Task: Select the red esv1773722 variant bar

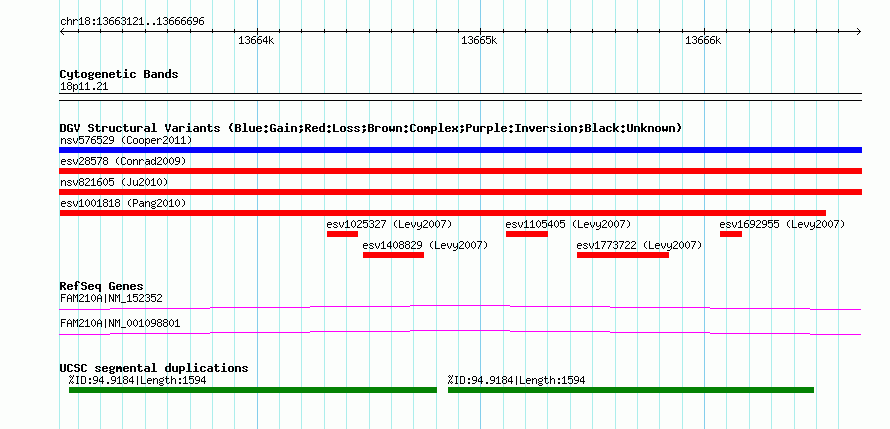Action: point(623,255)
